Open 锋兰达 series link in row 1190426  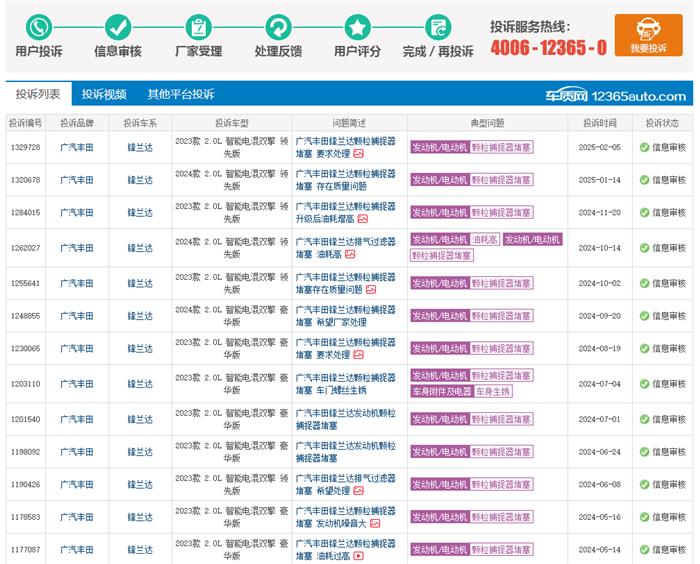click(x=140, y=484)
